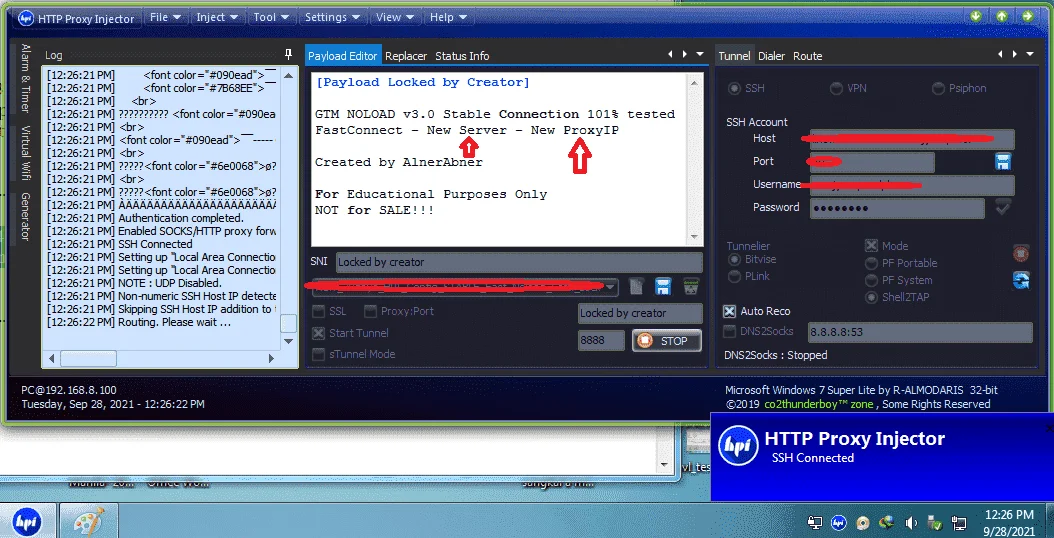The width and height of the screenshot is (1054, 538).
Task: Open the Tunnel panel tab list arrow
Action: pyautogui.click(x=1030, y=54)
